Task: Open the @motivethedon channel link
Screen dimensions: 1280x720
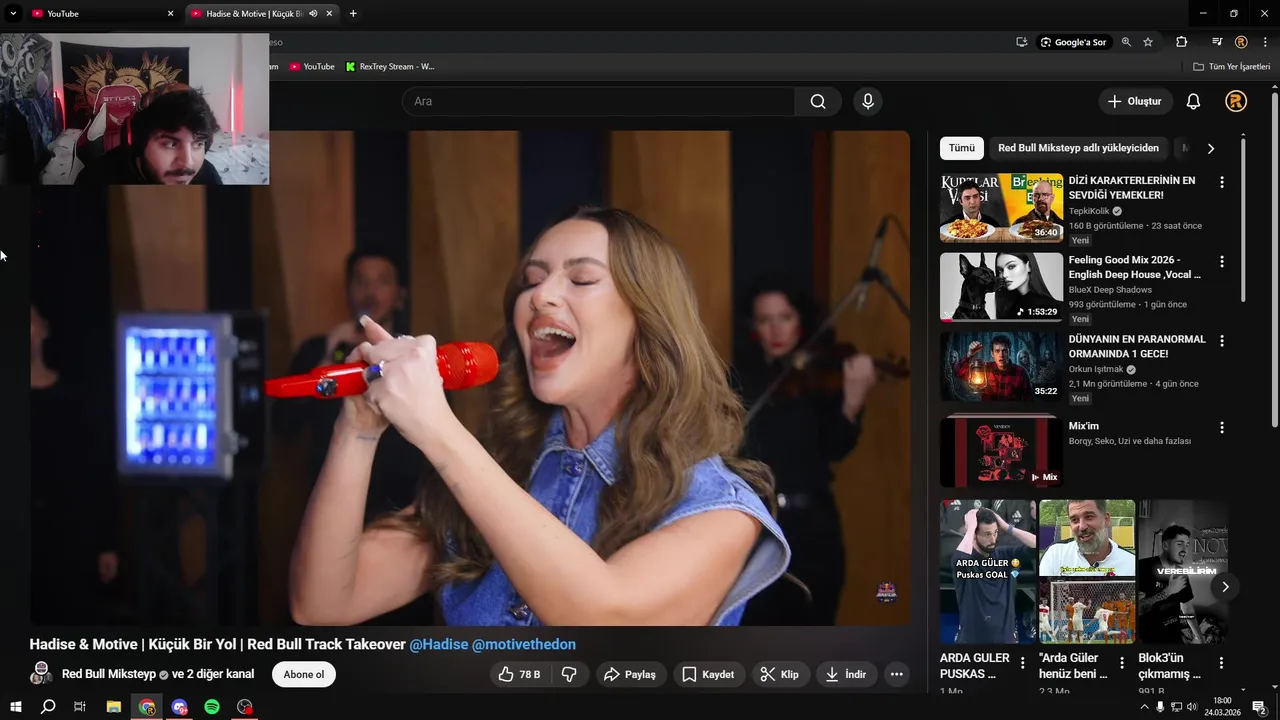Action: point(524,644)
